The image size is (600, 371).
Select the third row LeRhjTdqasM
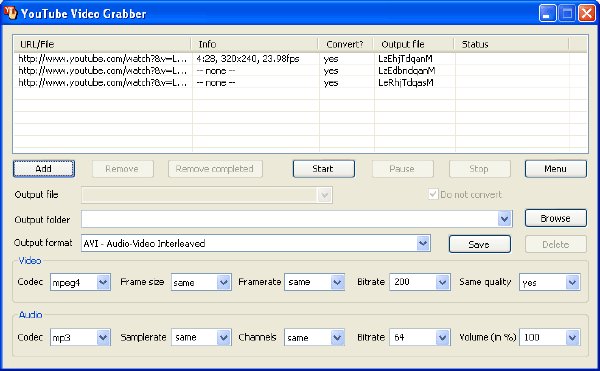(x=300, y=83)
